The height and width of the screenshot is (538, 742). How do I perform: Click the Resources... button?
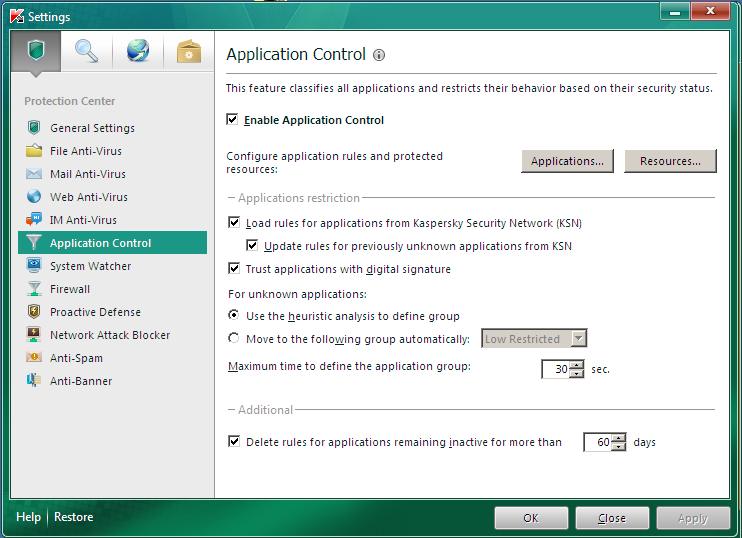670,161
